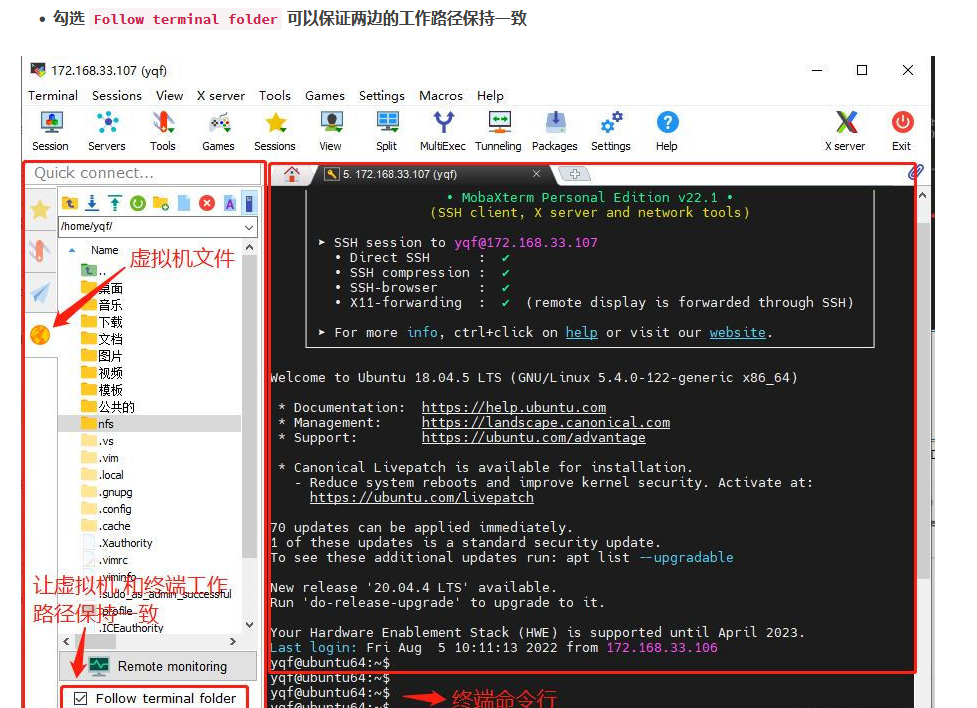Open the Tools knife sidebar tab

click(x=40, y=251)
